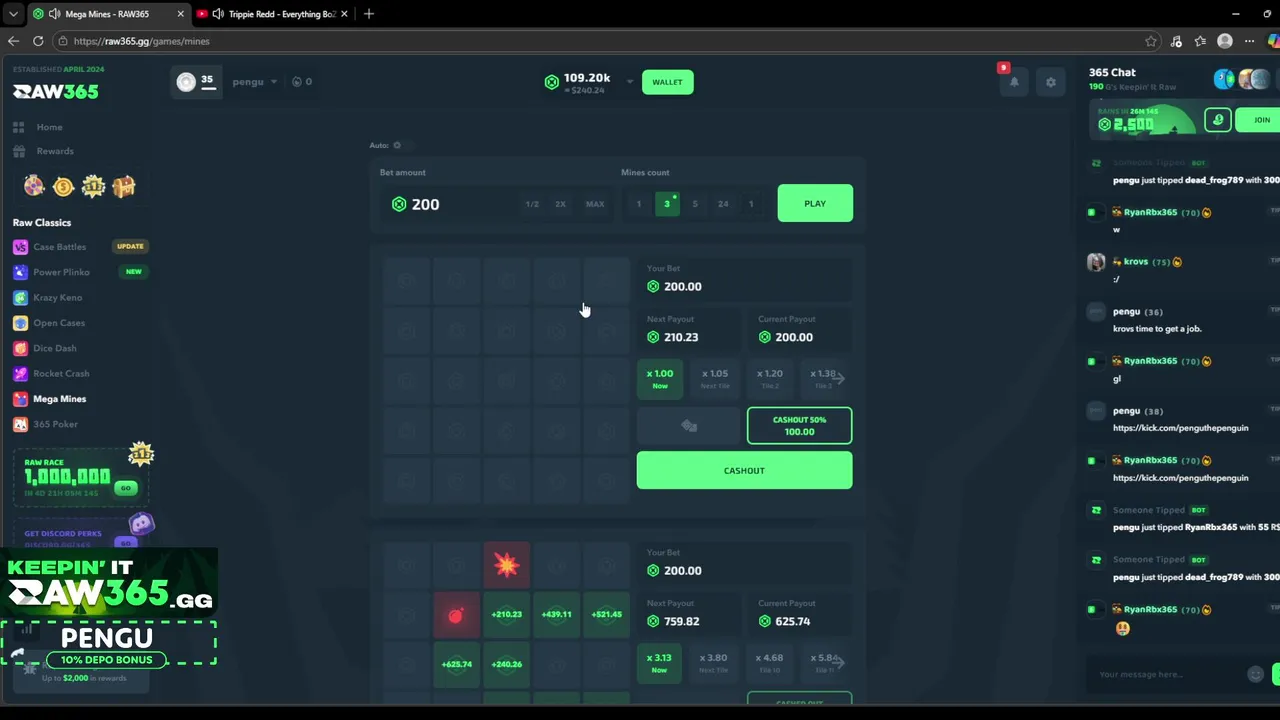
Task: Select mines count 3
Action: [667, 204]
